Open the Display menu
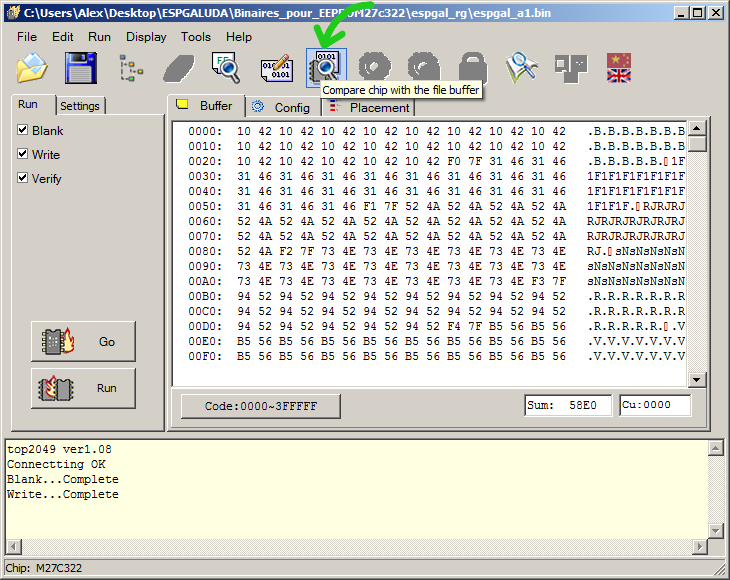 (146, 36)
